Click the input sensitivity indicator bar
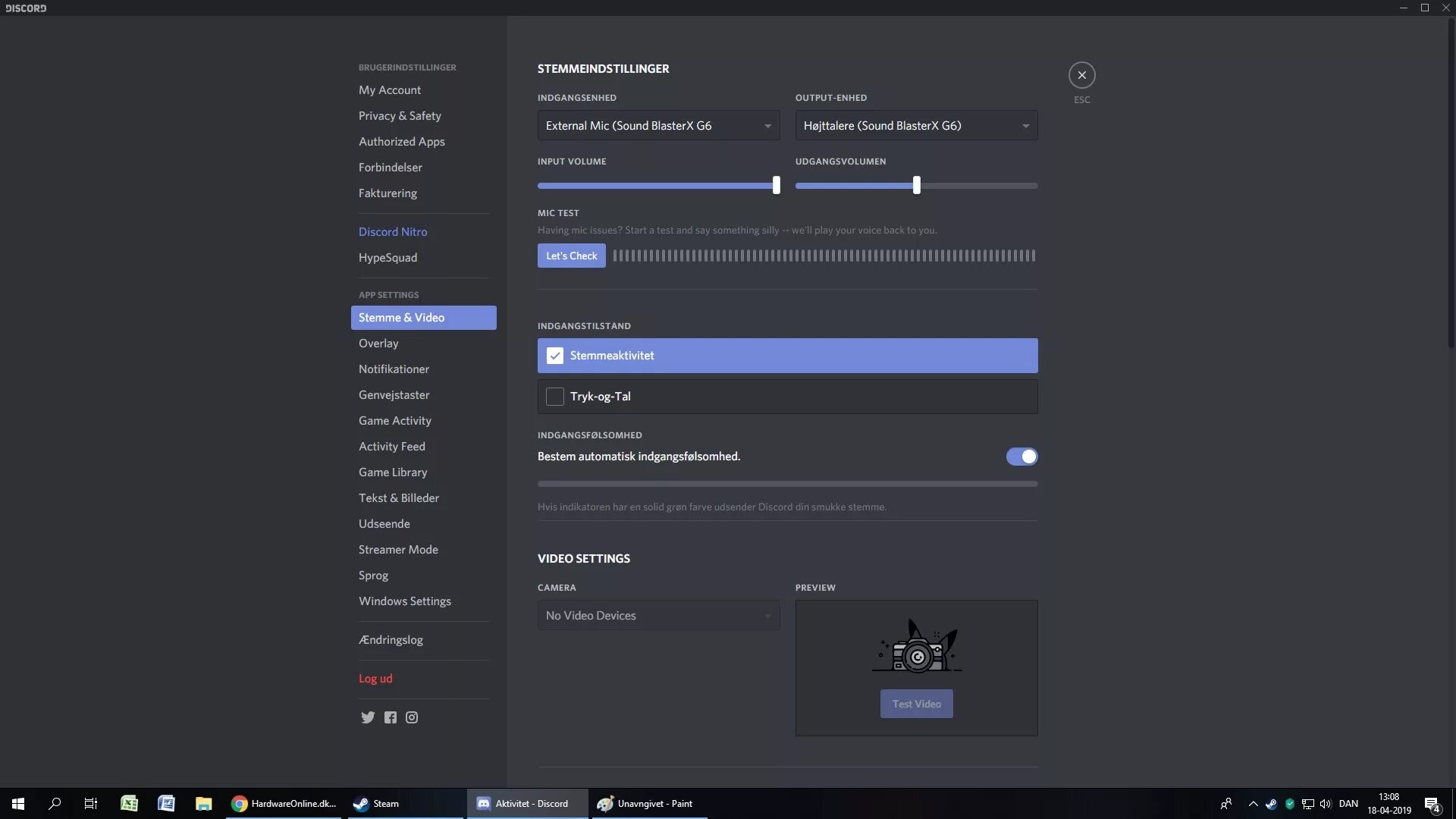This screenshot has width=1456, height=819. (x=787, y=484)
